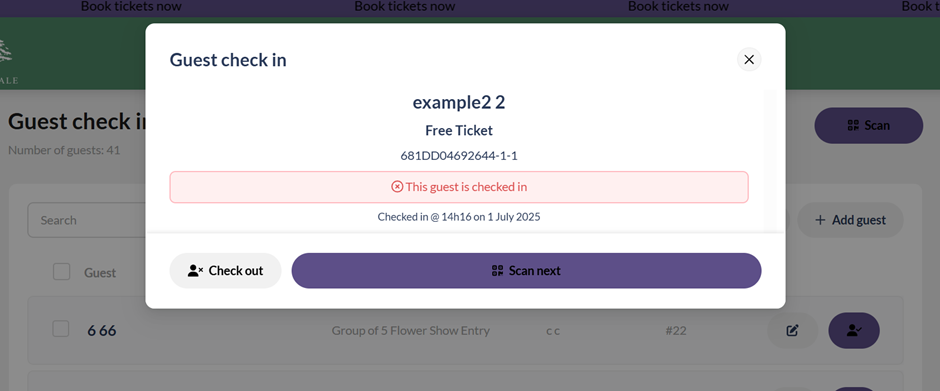
Task: Click the Check out button
Action: 225,270
